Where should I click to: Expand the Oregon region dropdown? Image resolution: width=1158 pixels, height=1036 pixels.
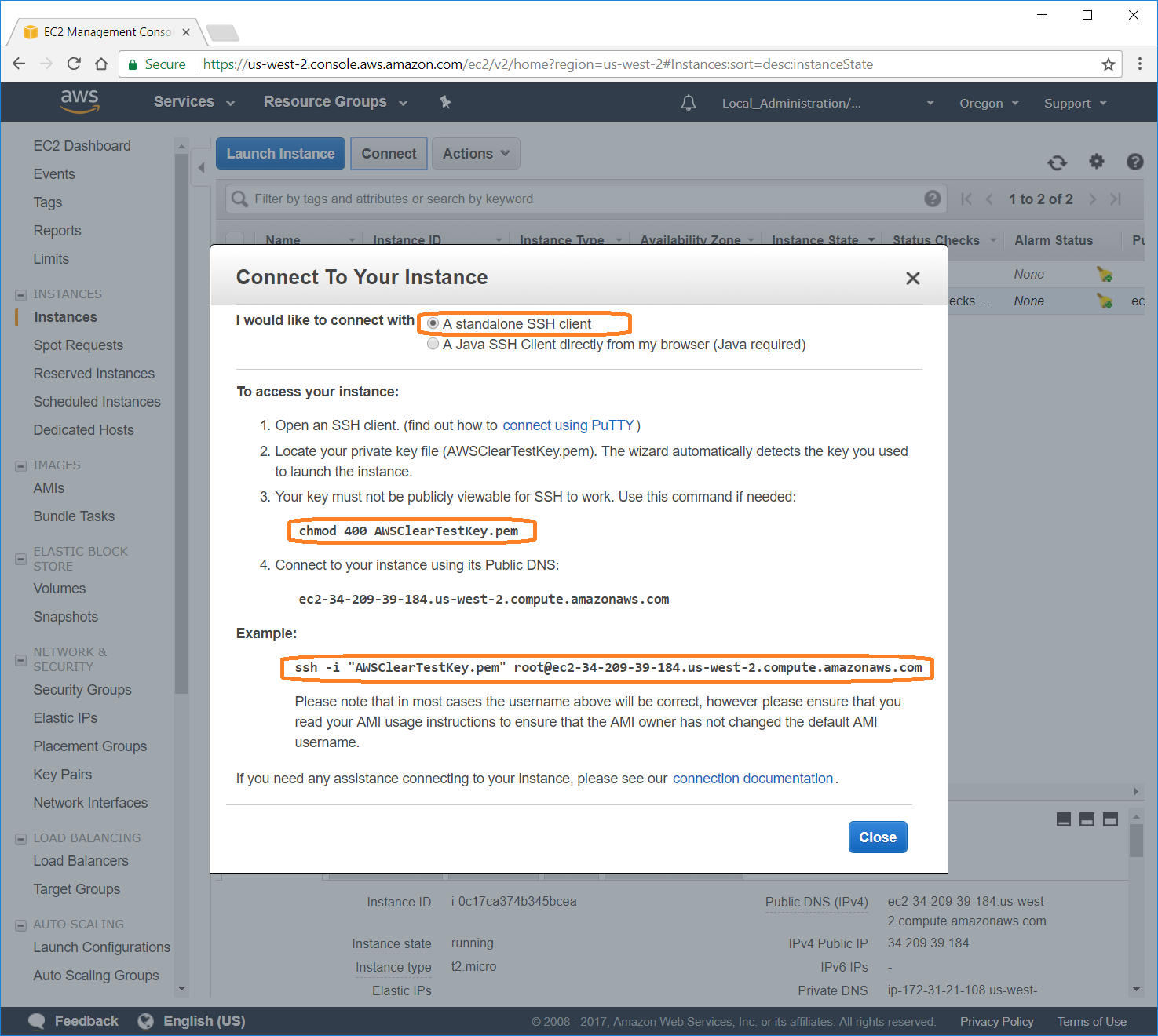[988, 103]
